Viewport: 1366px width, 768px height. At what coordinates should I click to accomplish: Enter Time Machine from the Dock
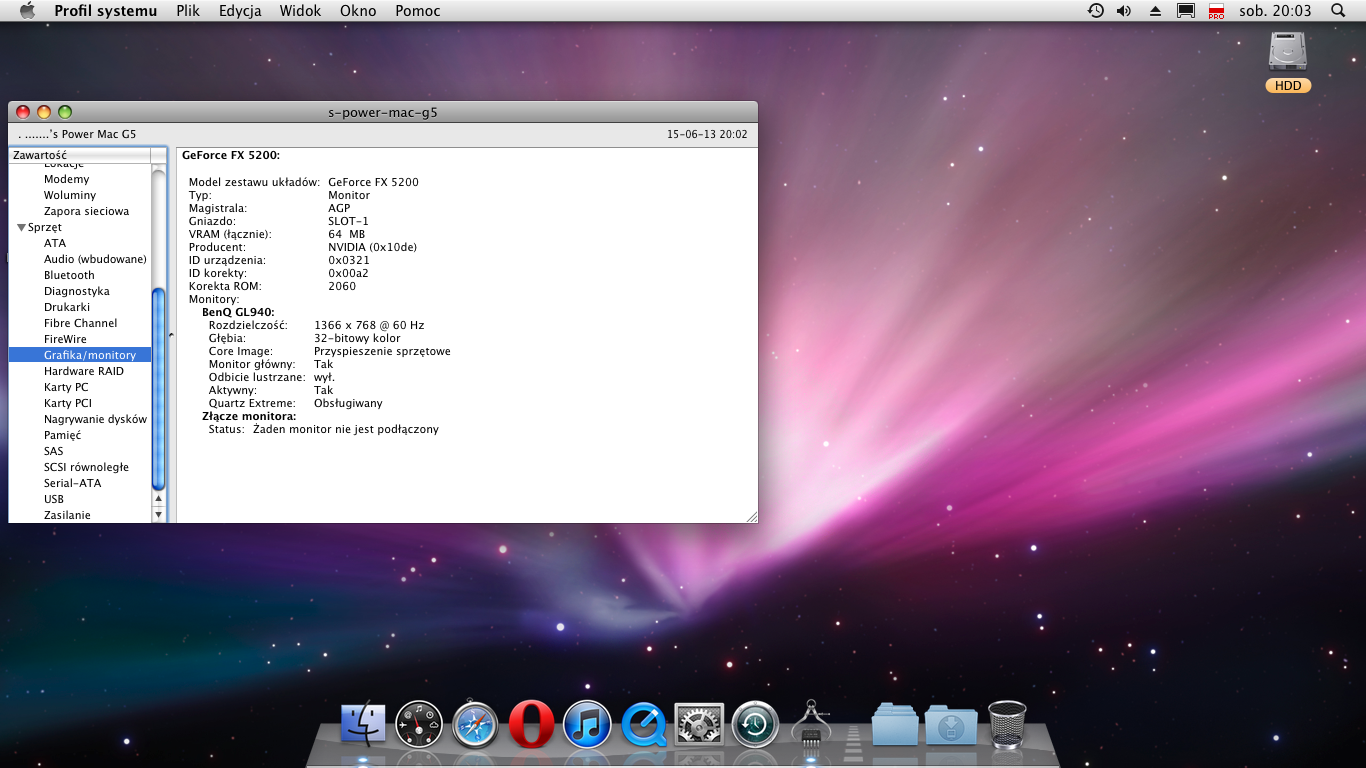point(755,725)
